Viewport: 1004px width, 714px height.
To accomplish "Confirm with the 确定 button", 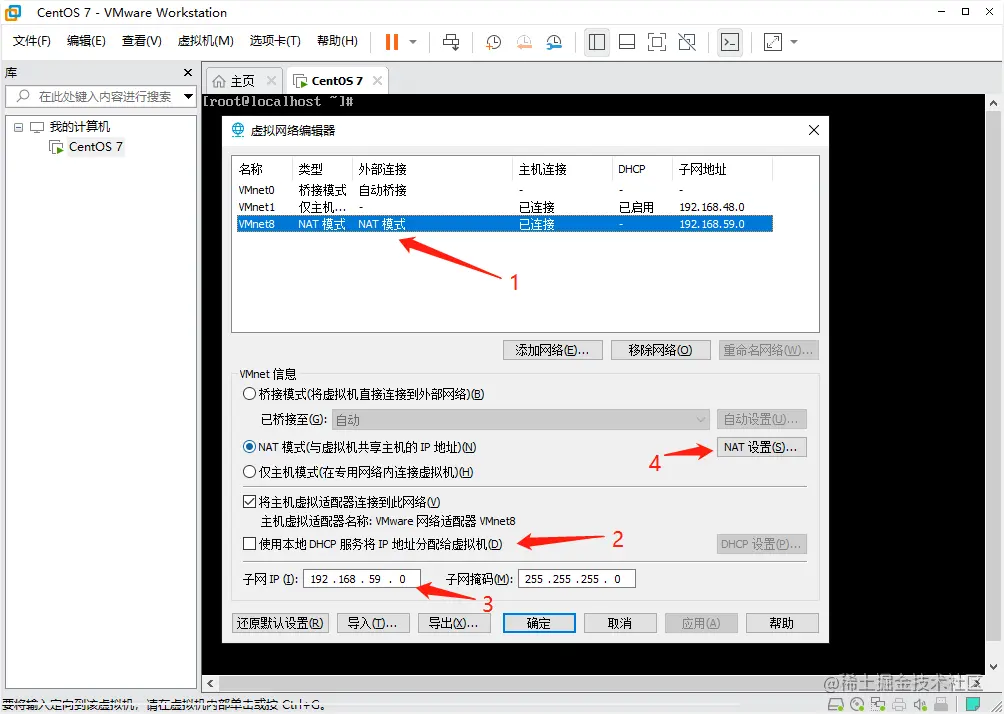I will pyautogui.click(x=538, y=623).
